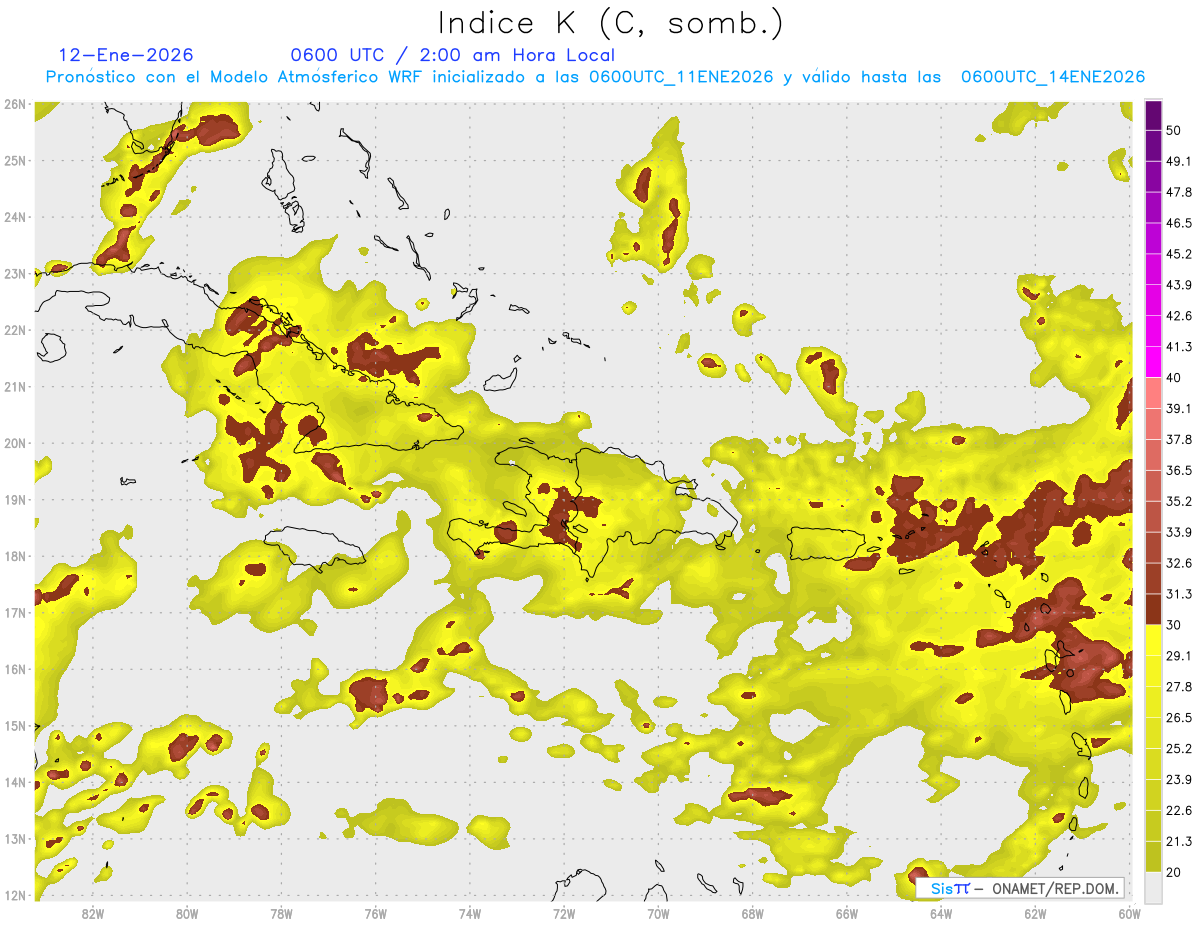The height and width of the screenshot is (927, 1200).
Task: Click the color bar value '42.6'
Action: (1178, 316)
